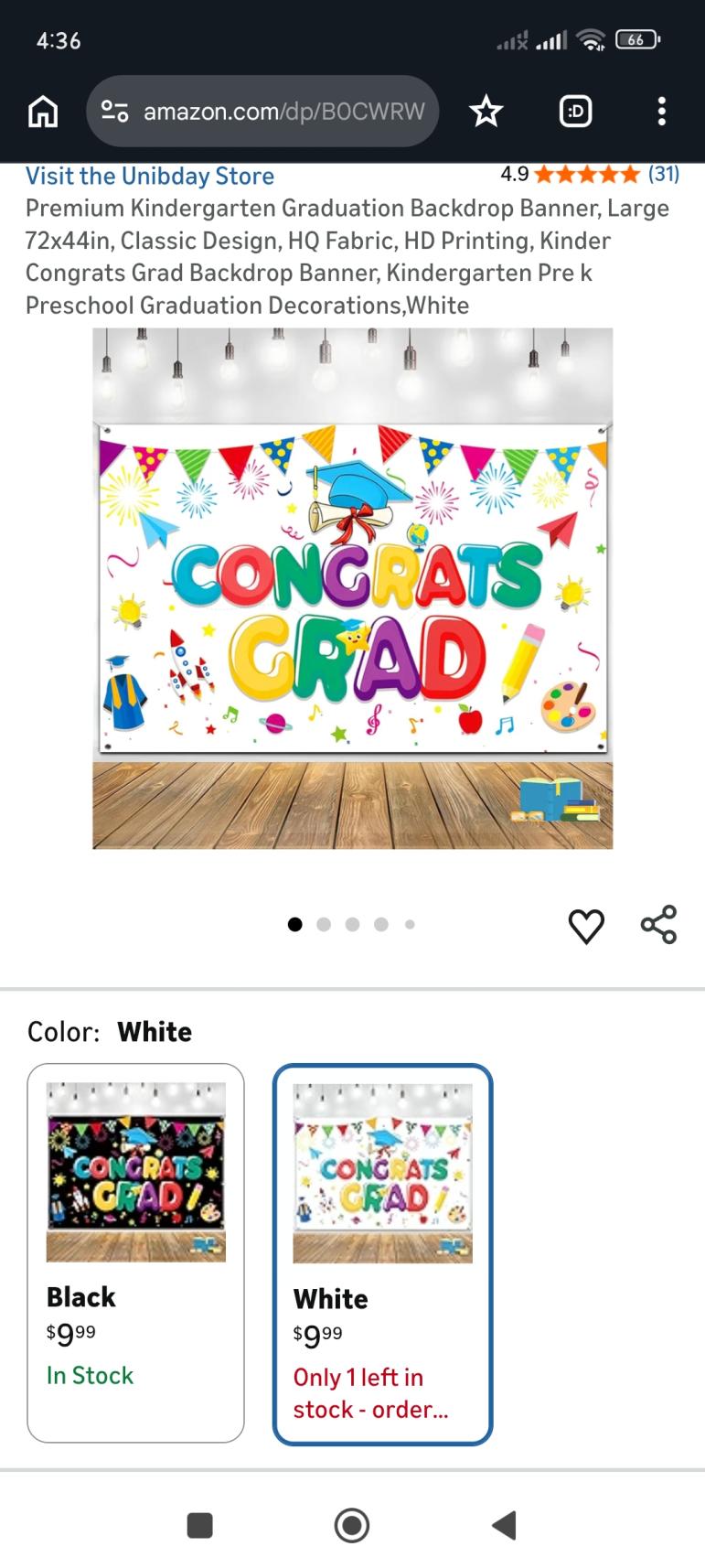705x1568 pixels.
Task: Click the five-star rating
Action: [x=586, y=174]
